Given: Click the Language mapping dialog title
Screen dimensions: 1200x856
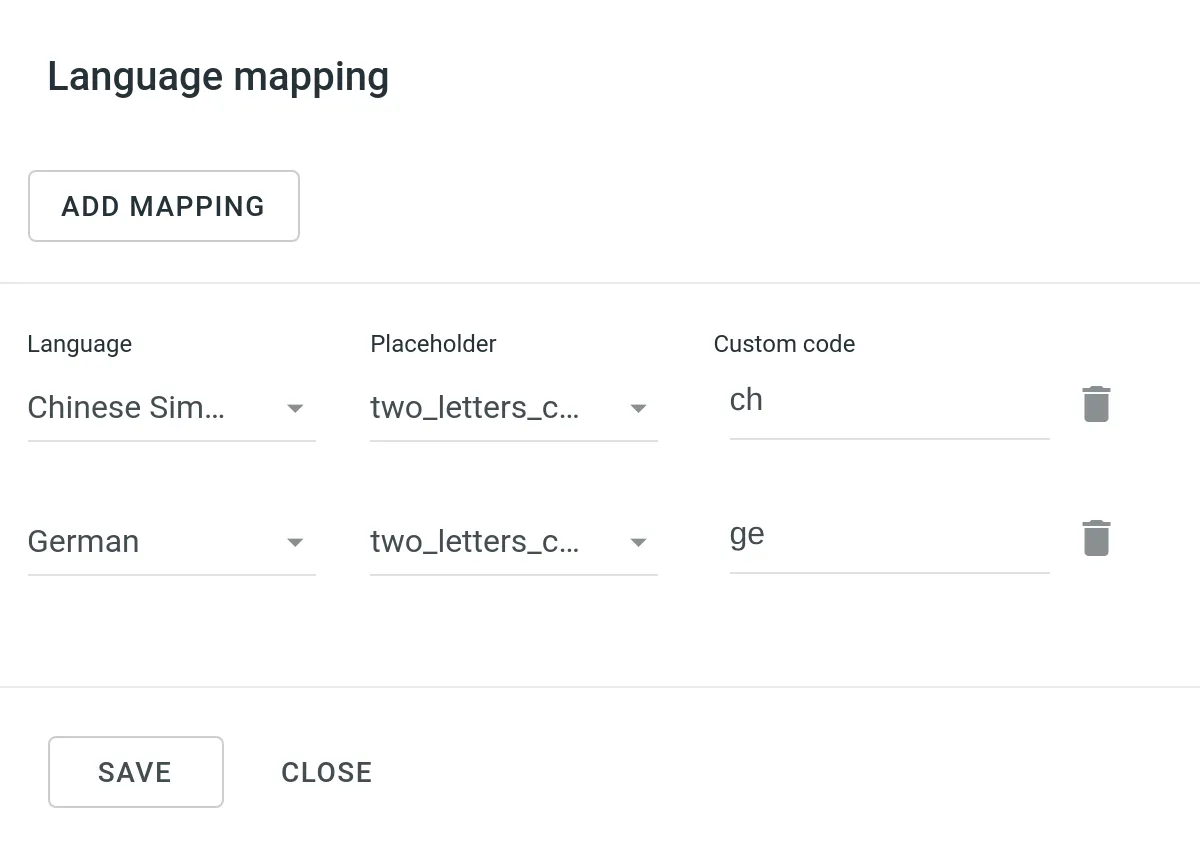Looking at the screenshot, I should tap(218, 76).
